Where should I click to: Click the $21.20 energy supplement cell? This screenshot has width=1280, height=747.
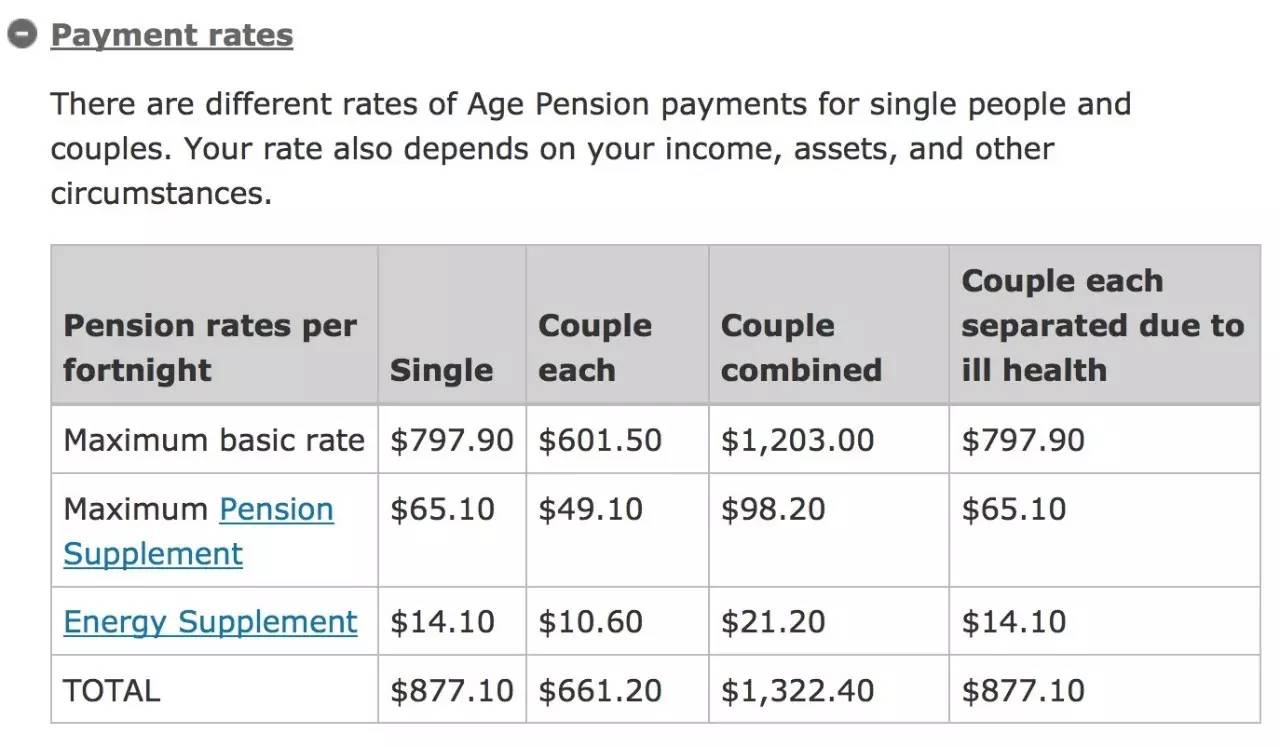[773, 622]
